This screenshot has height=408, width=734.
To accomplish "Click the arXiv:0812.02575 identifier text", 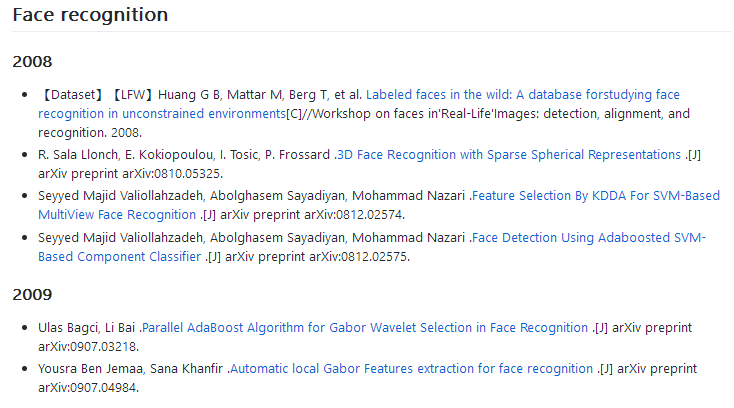I will tap(358, 257).
